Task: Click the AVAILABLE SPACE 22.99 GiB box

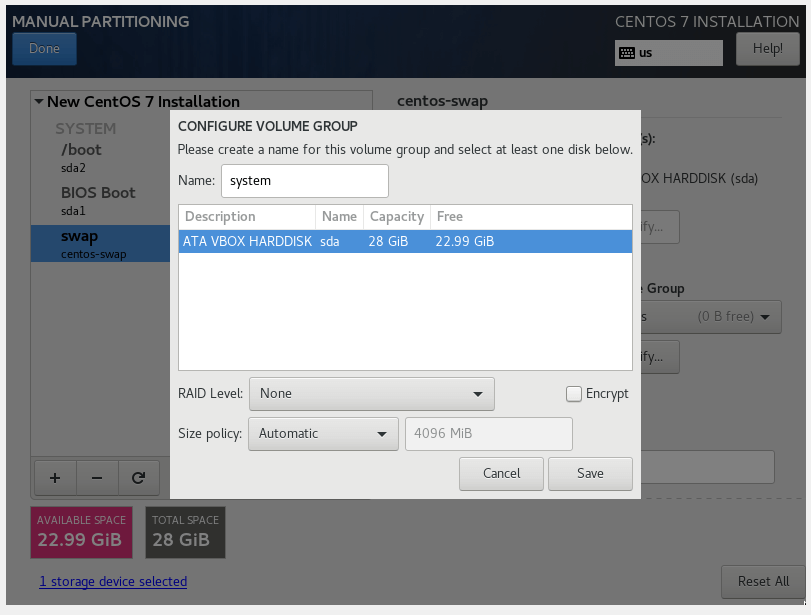Action: (x=81, y=532)
